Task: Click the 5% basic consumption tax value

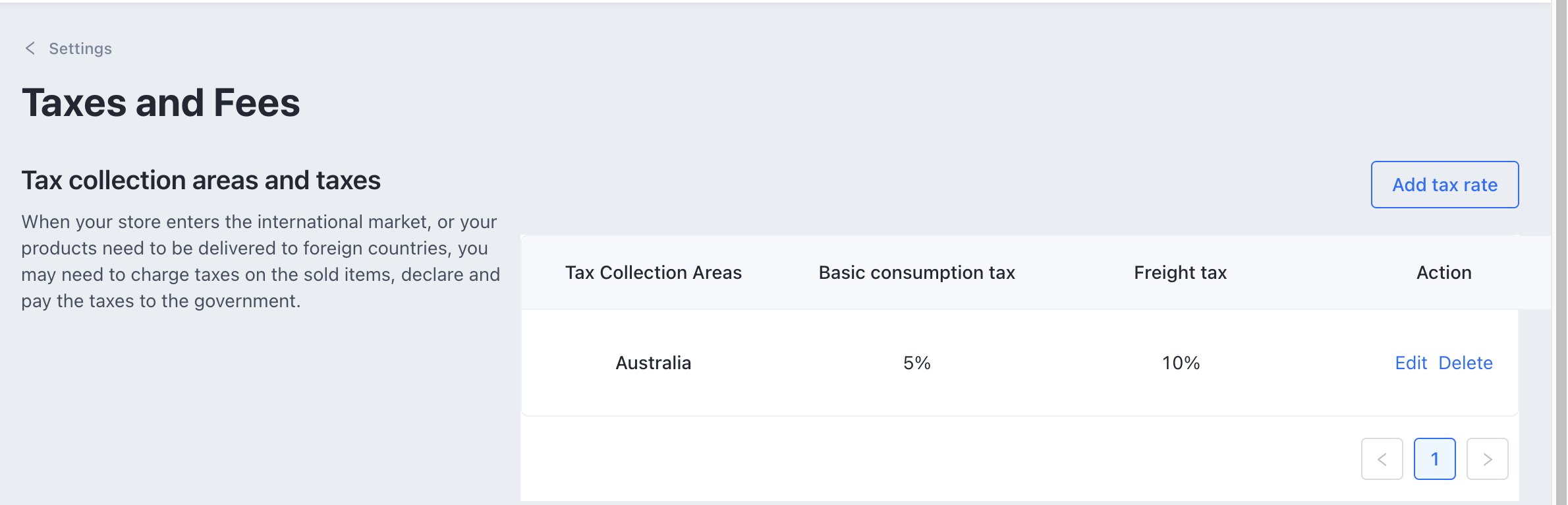Action: [916, 363]
